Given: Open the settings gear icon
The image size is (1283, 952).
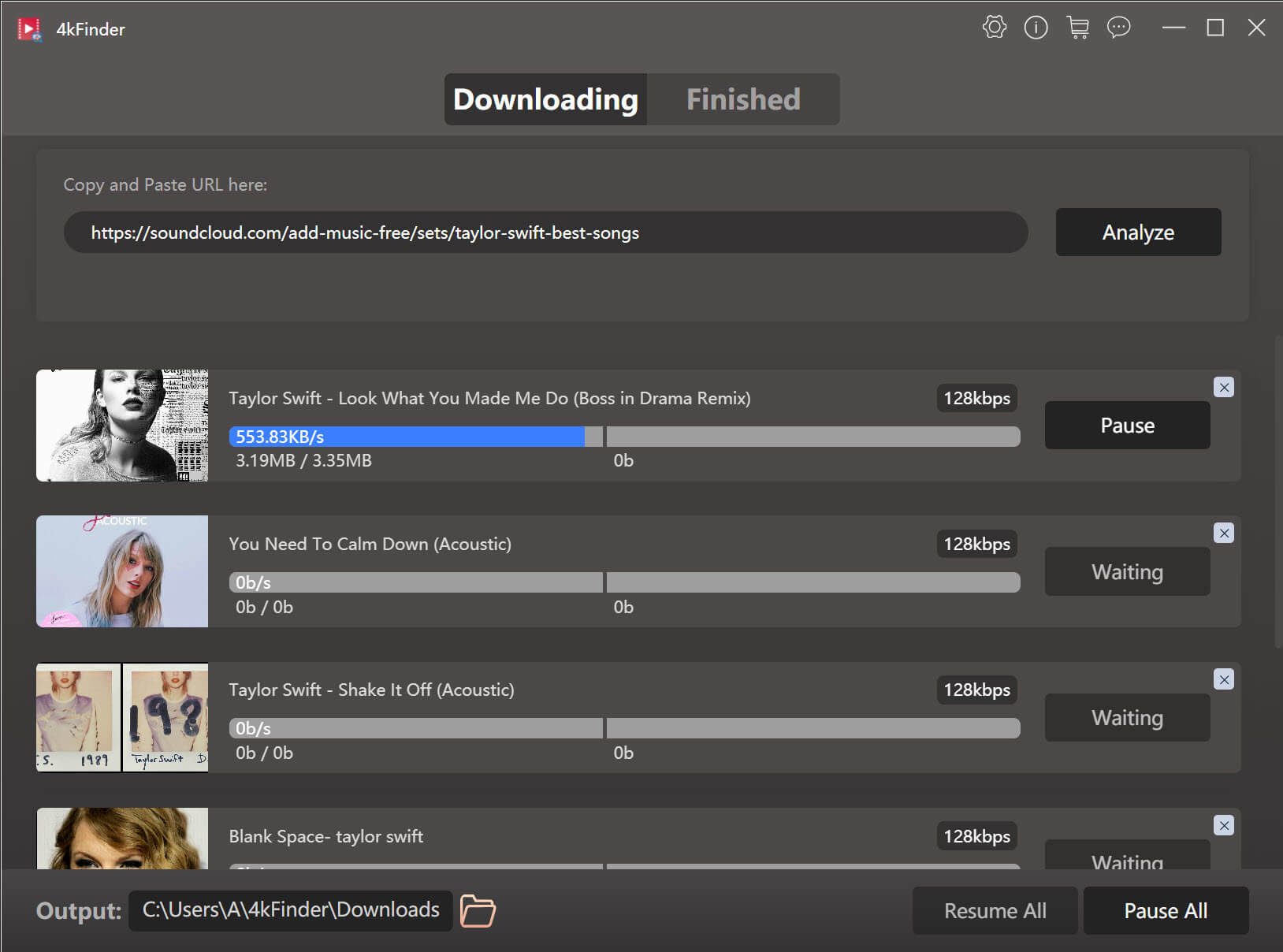Looking at the screenshot, I should pyautogui.click(x=995, y=28).
